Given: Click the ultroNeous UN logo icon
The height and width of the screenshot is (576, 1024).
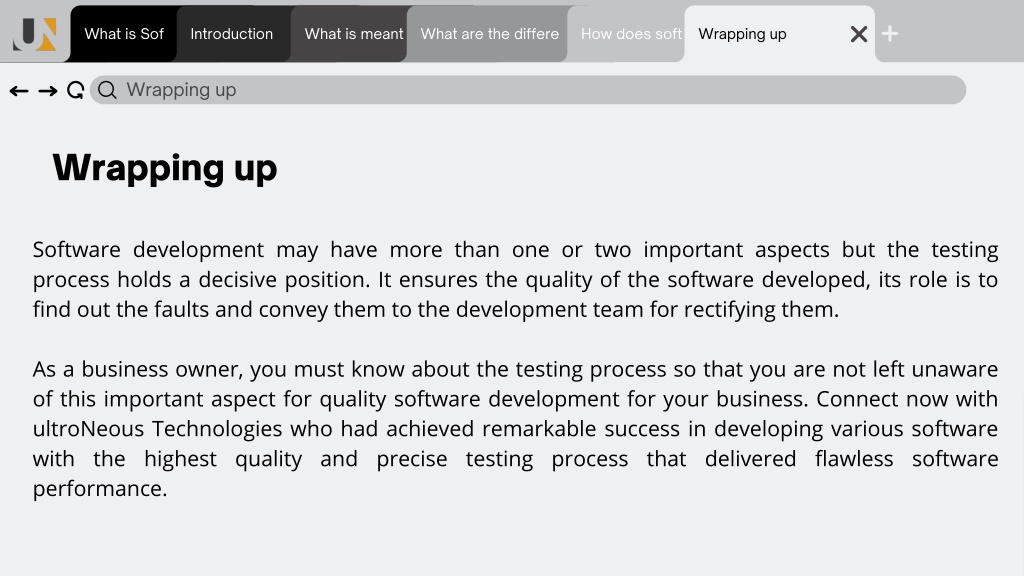Looking at the screenshot, I should (x=35, y=34).
